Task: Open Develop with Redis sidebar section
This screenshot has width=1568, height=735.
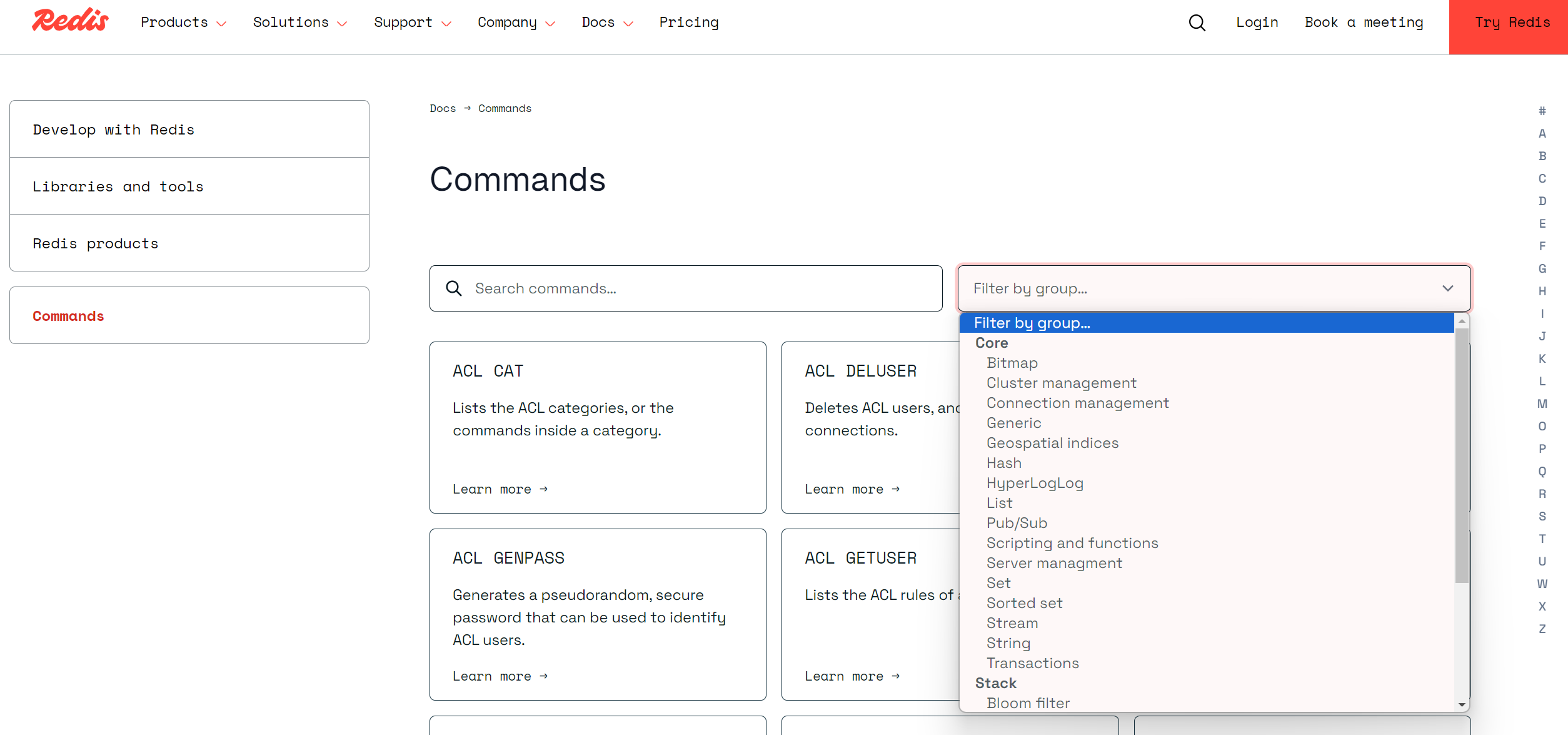Action: 113,129
